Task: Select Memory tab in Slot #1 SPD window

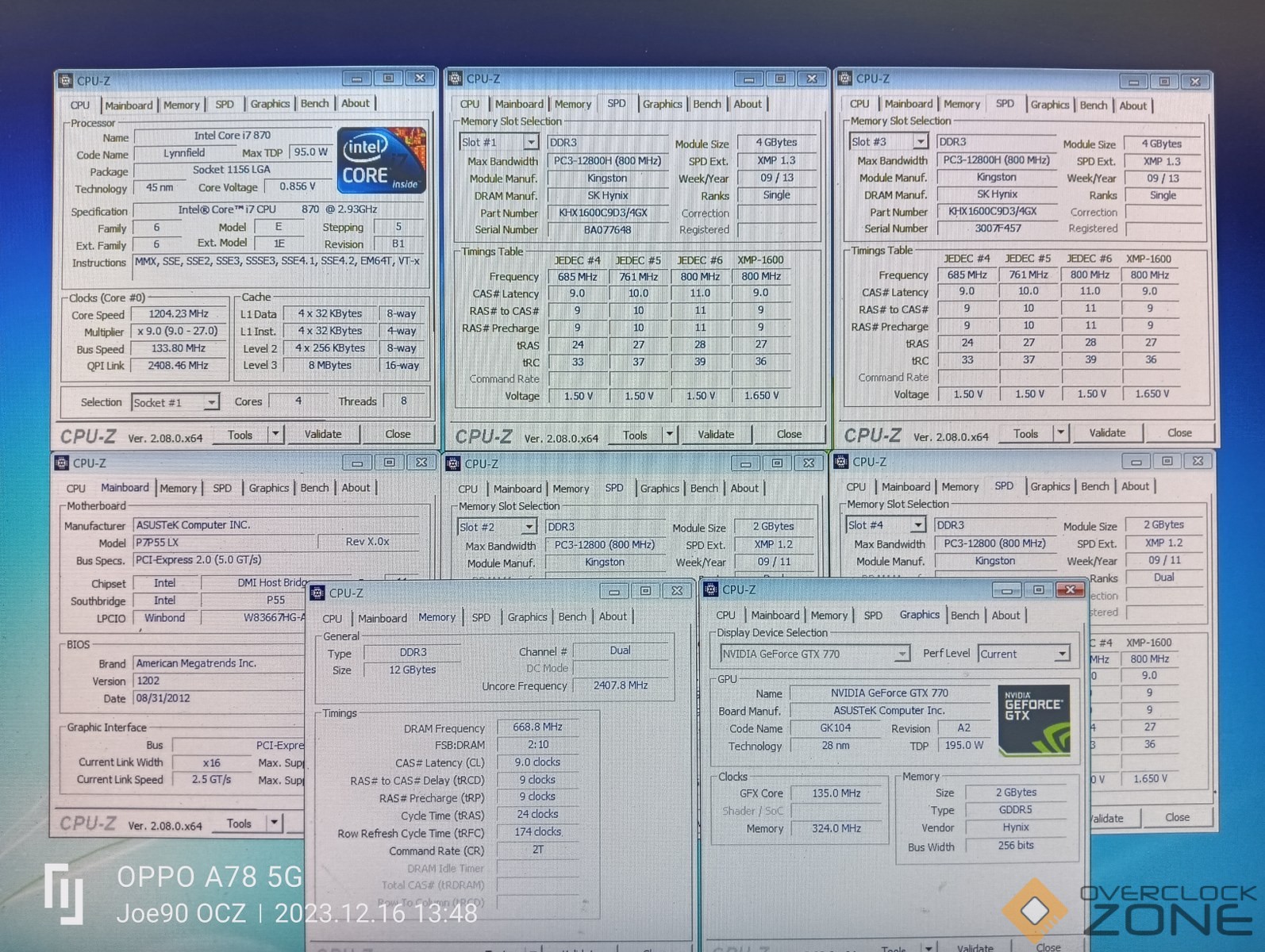Action: [573, 104]
